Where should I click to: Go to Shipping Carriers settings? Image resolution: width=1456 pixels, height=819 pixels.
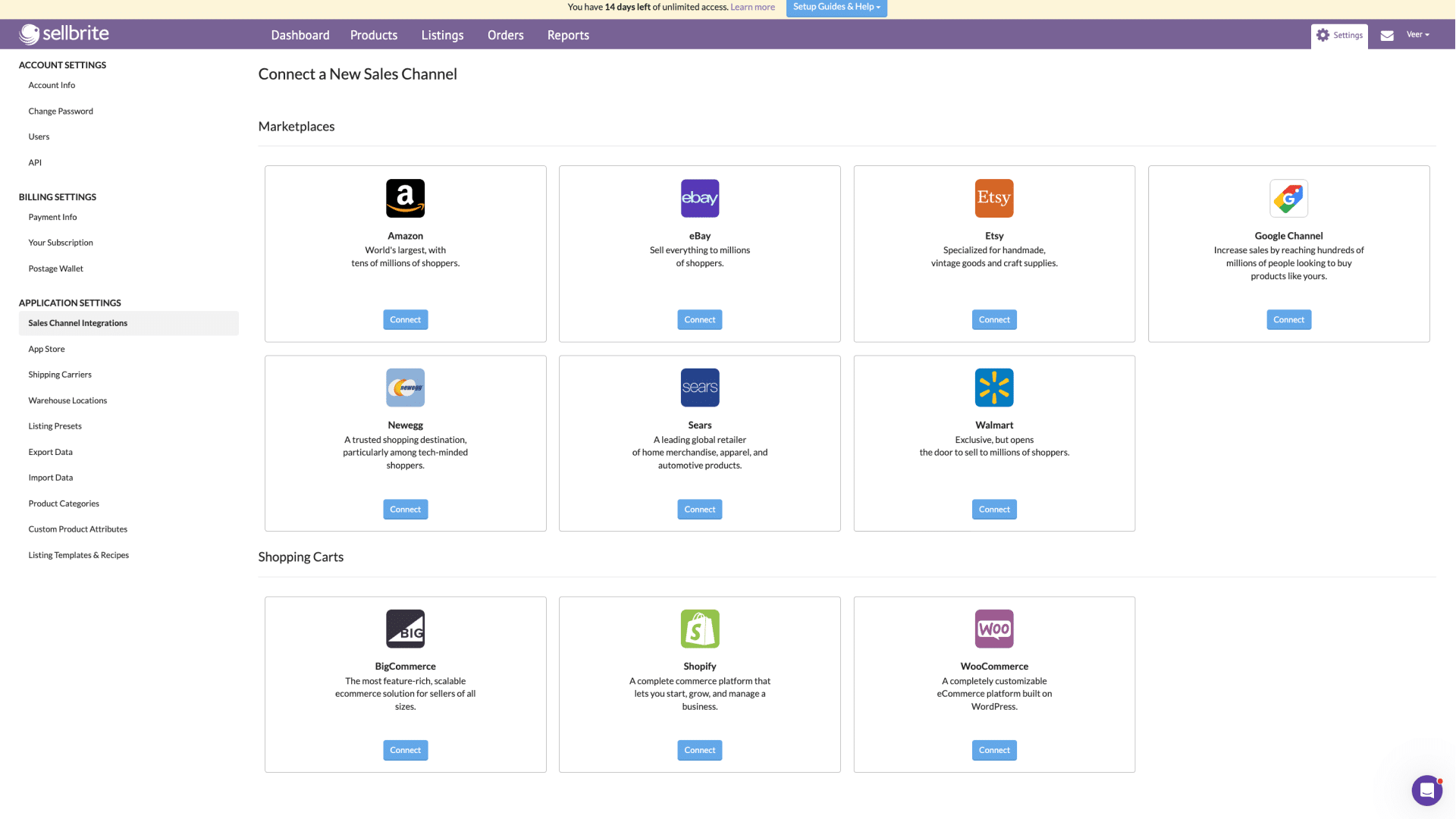60,375
